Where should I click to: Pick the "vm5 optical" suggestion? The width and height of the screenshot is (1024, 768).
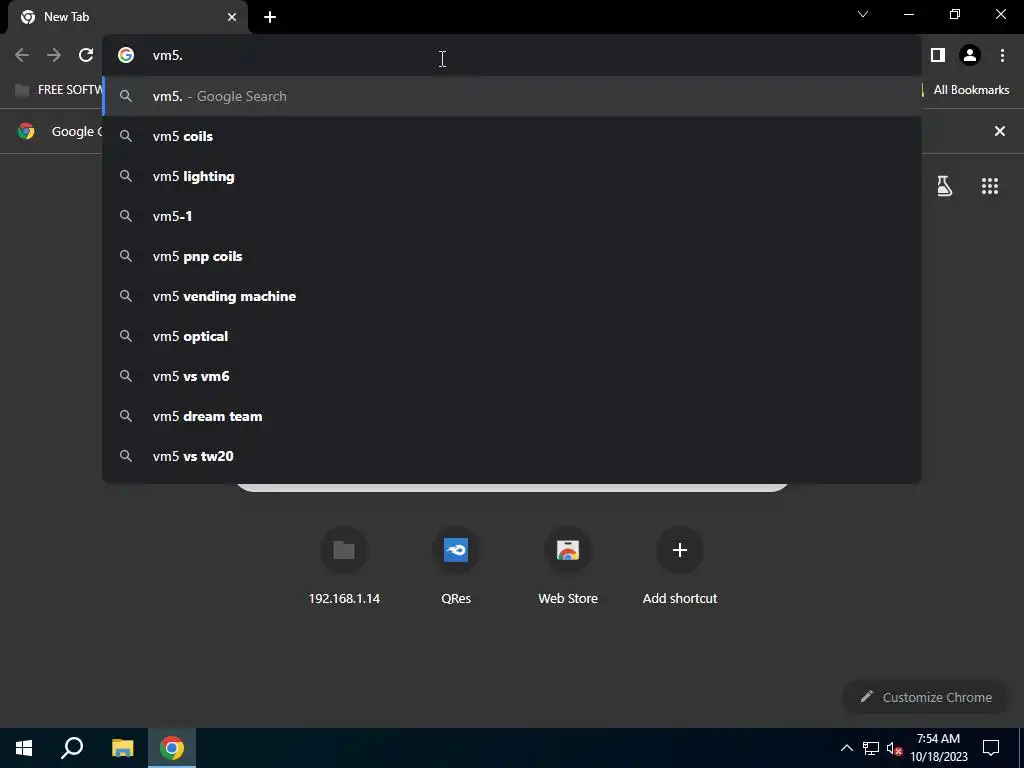[x=512, y=336]
